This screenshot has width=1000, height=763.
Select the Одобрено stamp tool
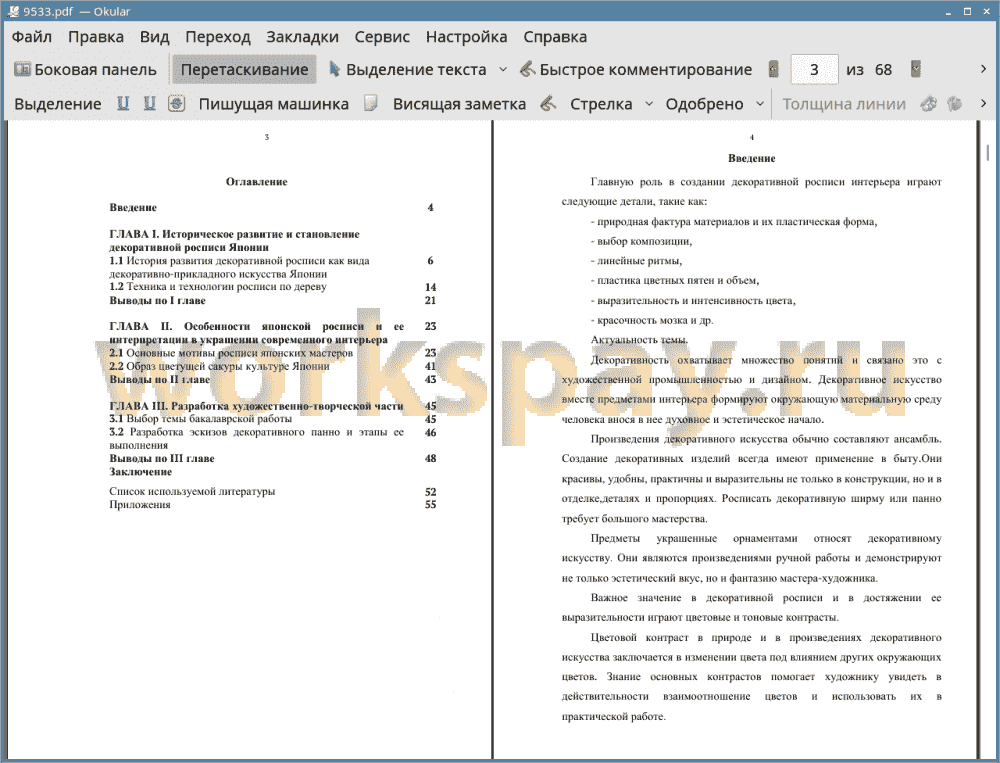704,104
